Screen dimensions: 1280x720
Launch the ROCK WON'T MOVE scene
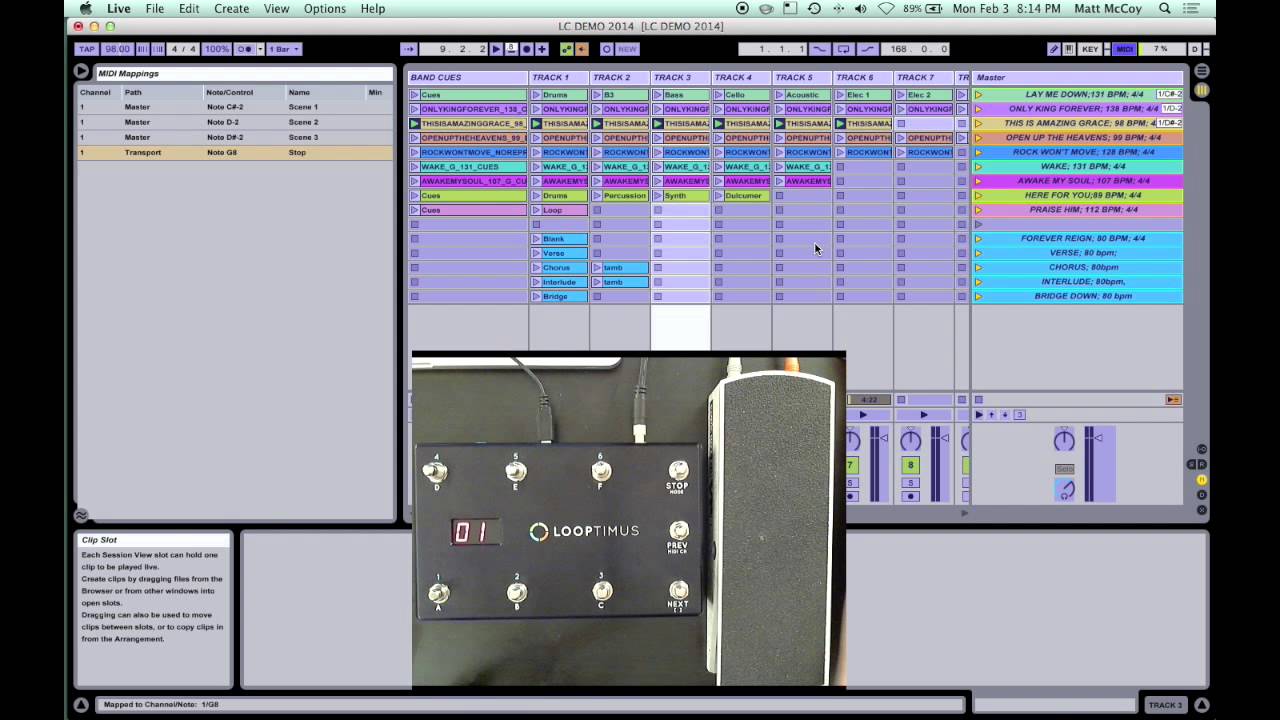pos(978,152)
